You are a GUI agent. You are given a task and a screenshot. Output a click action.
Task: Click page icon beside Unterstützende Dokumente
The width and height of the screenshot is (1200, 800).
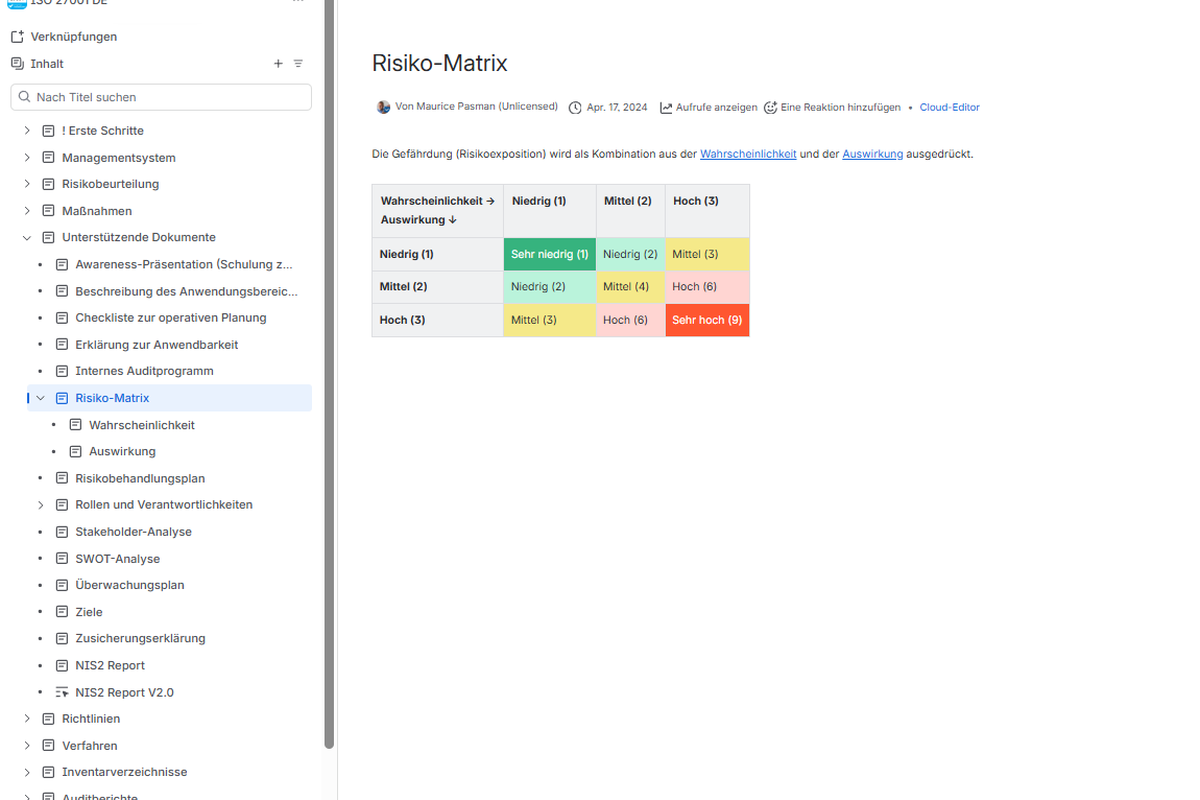(x=48, y=238)
